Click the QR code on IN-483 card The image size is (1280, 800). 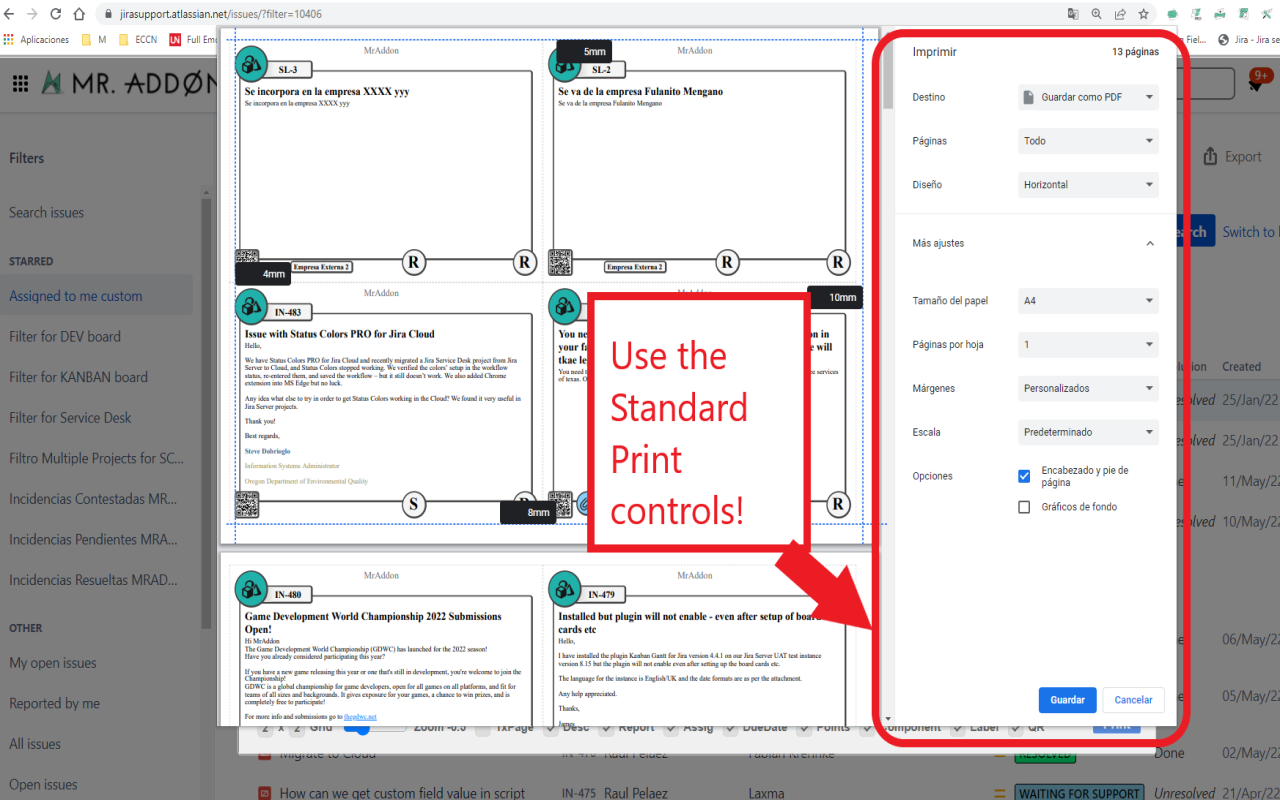point(247,504)
